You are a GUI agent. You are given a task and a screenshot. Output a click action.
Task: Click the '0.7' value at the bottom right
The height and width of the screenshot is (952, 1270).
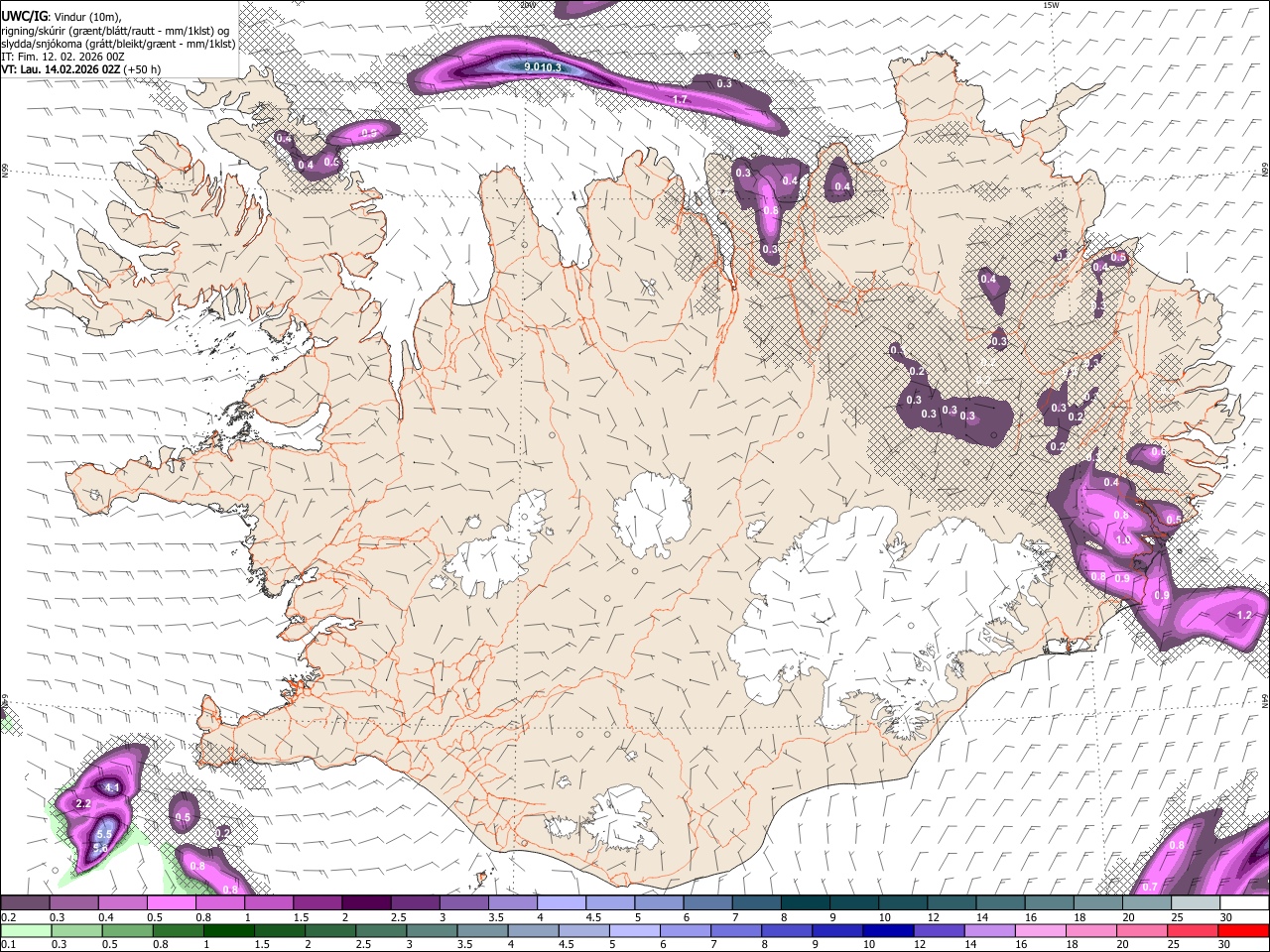tap(1151, 887)
